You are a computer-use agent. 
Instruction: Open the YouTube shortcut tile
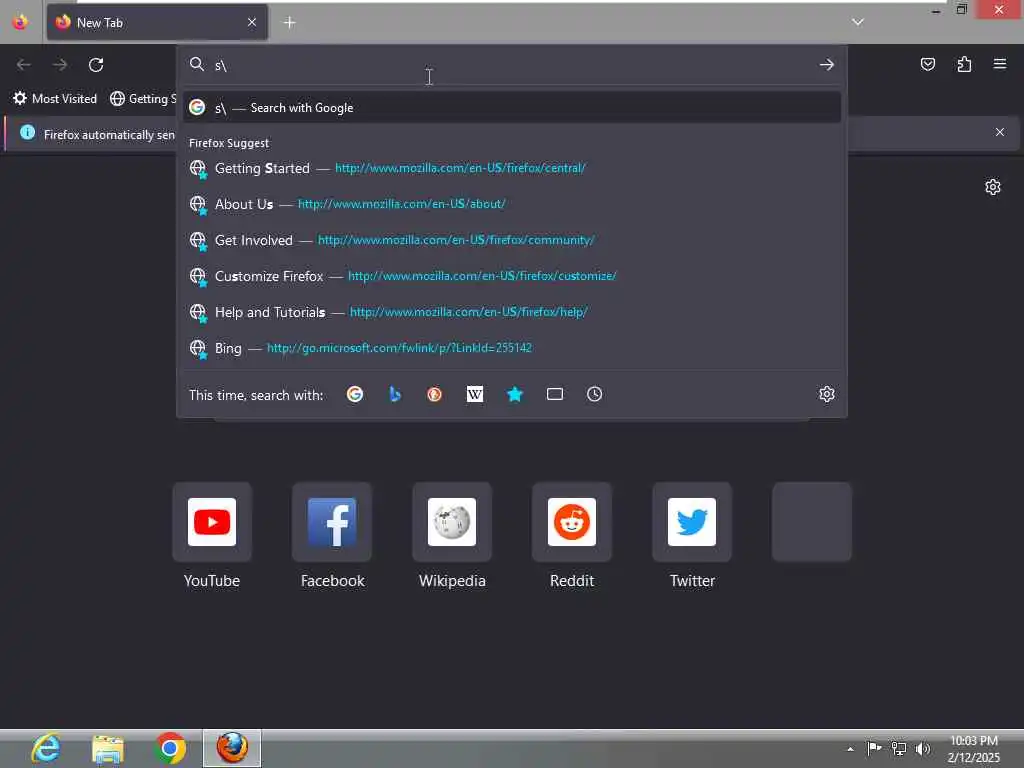(212, 522)
